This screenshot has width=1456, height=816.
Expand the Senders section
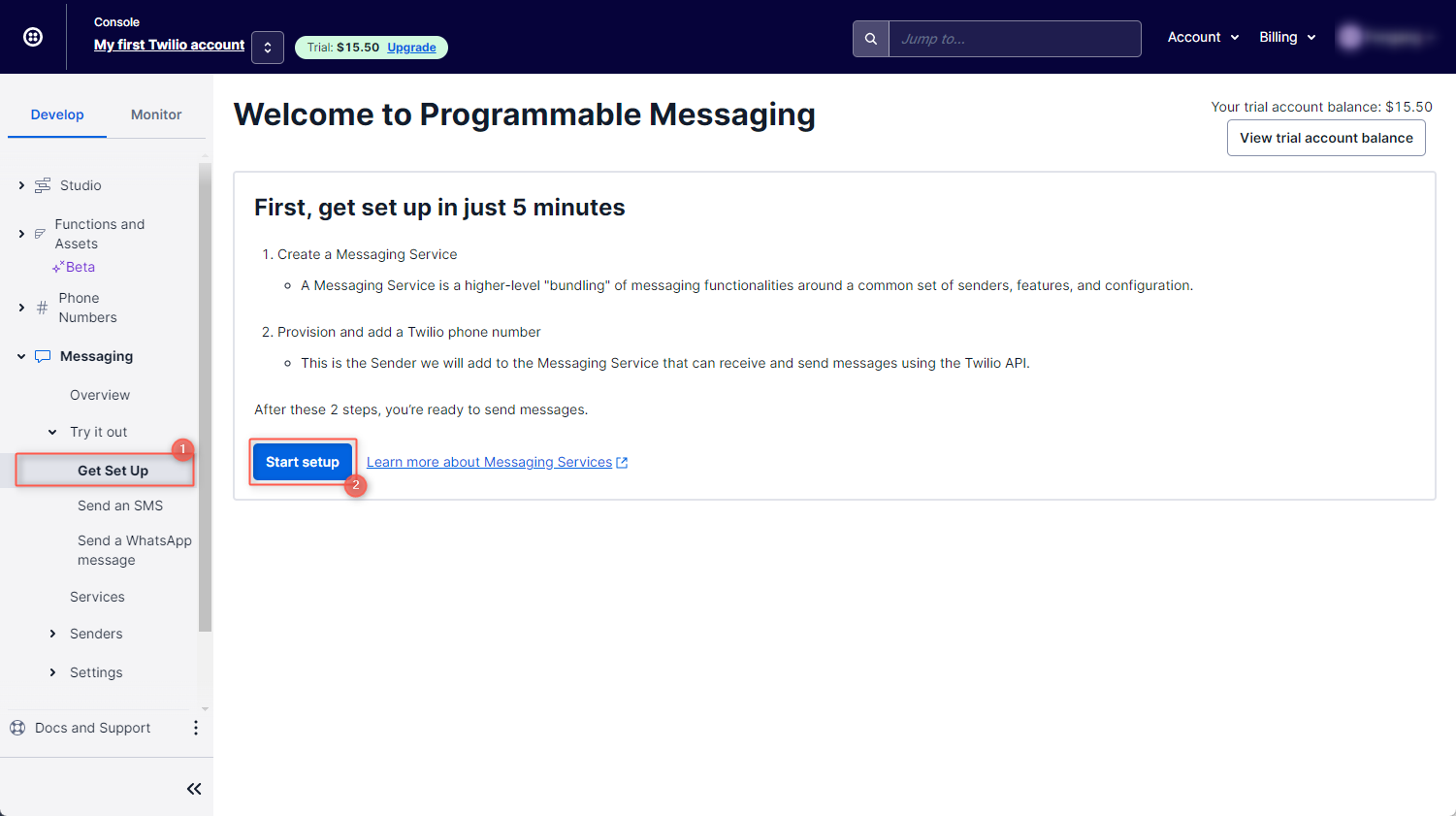point(52,634)
